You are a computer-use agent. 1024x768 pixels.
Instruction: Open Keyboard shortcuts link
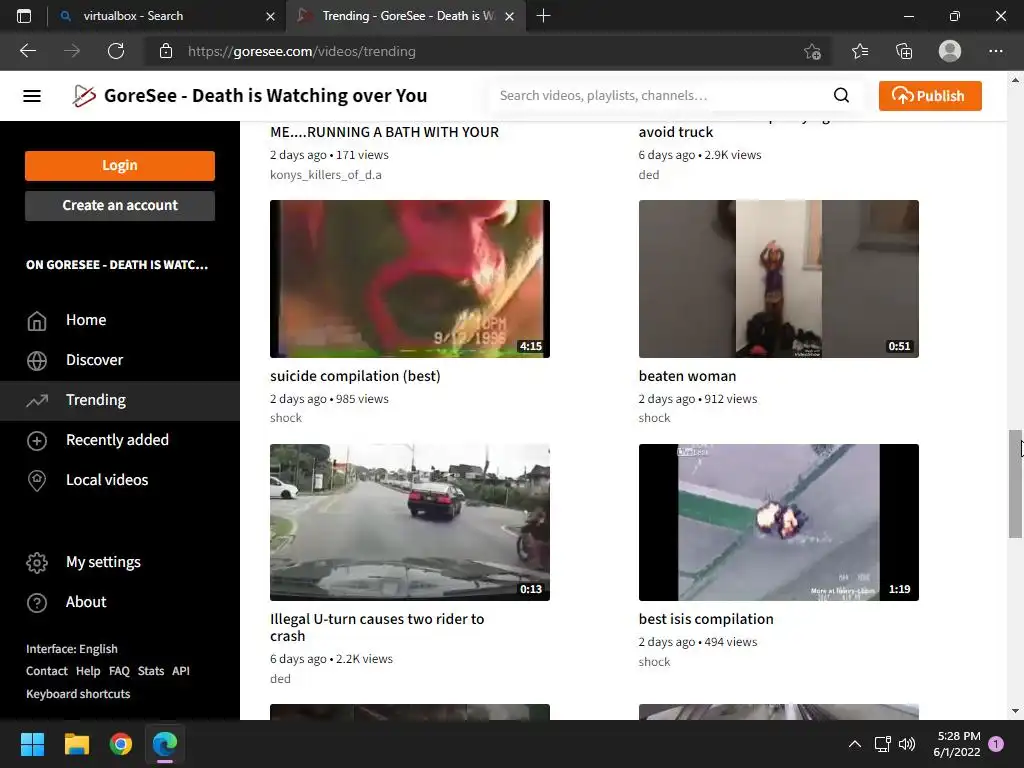point(78,694)
